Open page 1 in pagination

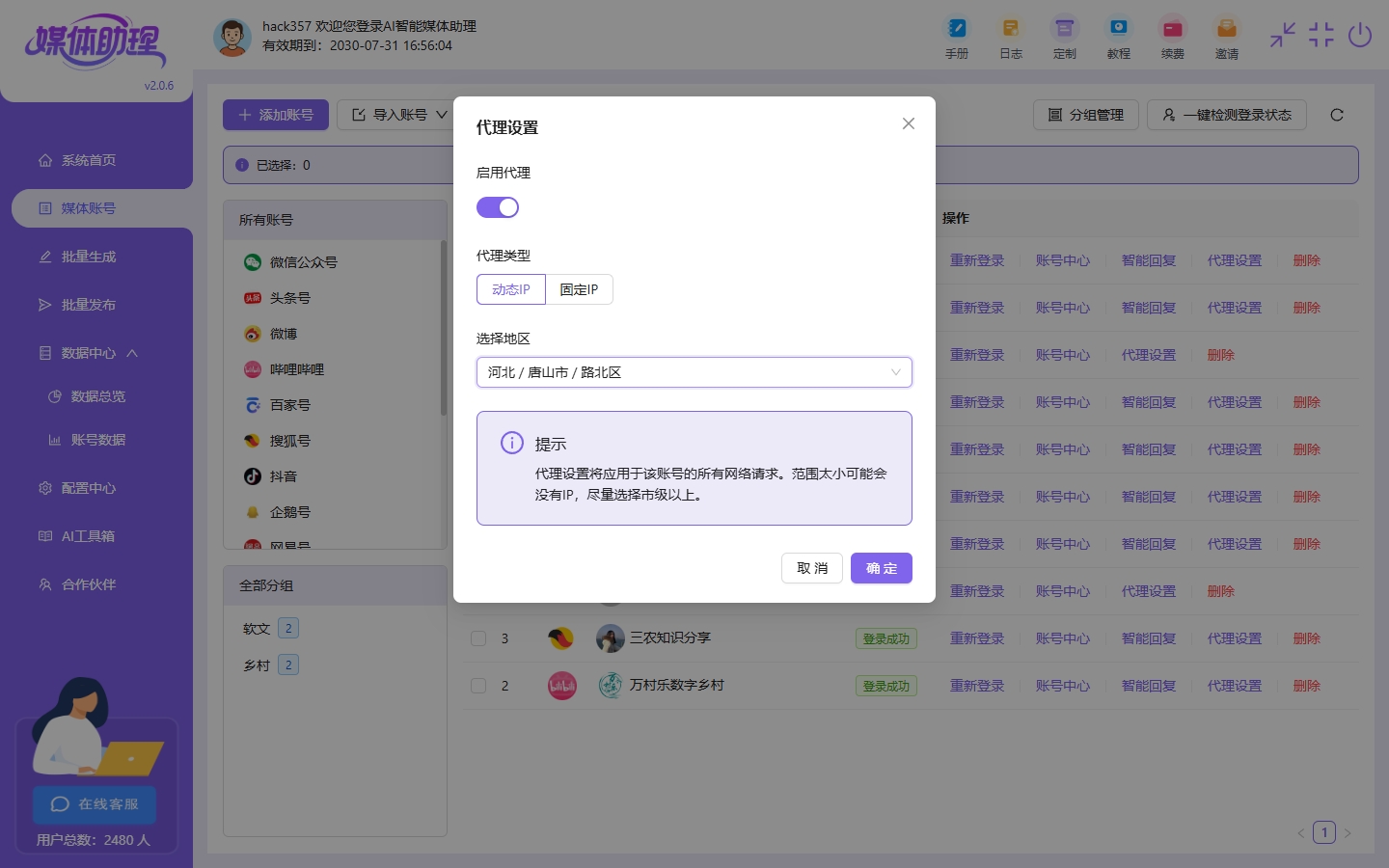(x=1324, y=832)
